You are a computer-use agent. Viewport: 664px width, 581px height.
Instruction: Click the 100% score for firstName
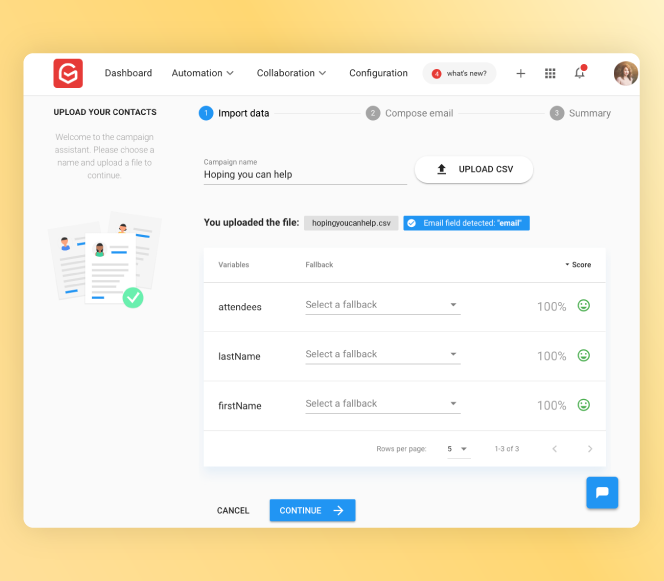(551, 406)
